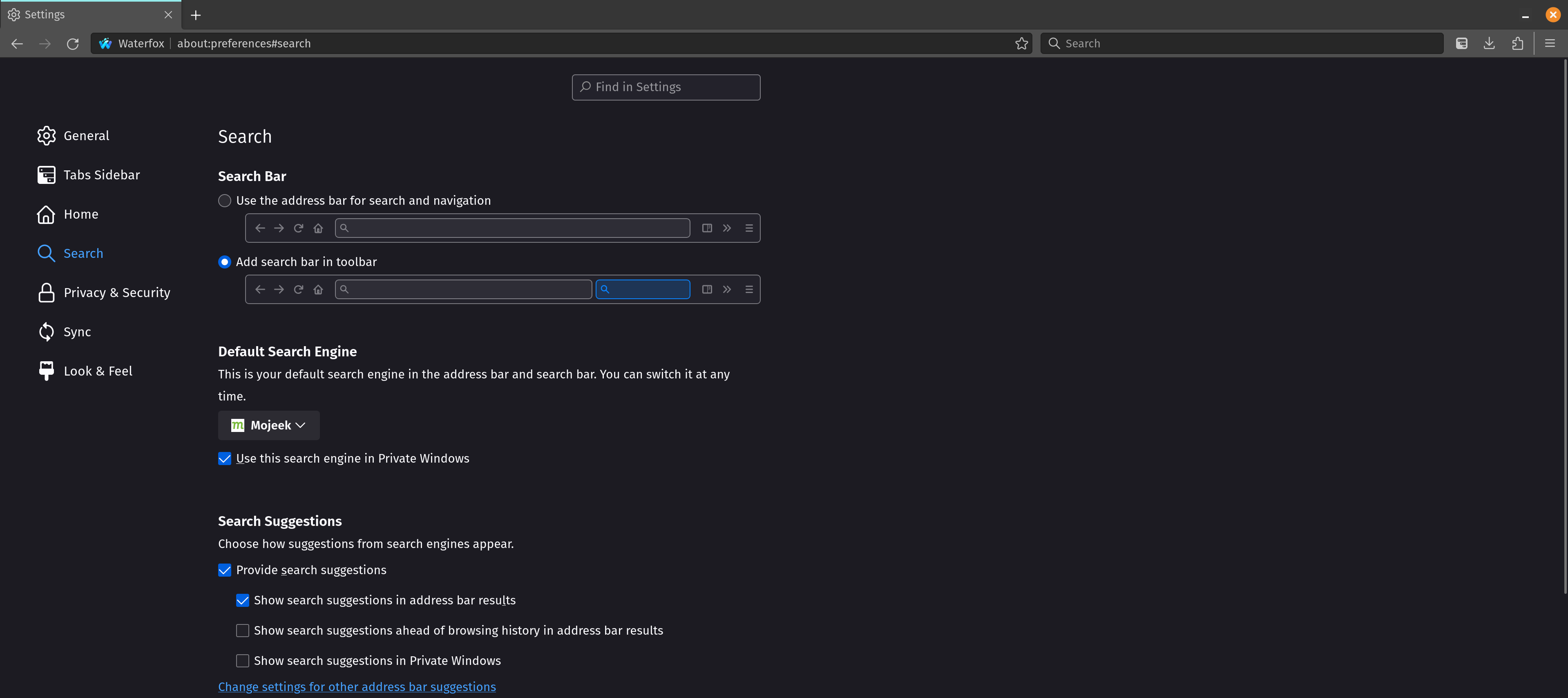Viewport: 1568px width, 698px height.
Task: Open the Downloads panel
Action: pos(1489,43)
